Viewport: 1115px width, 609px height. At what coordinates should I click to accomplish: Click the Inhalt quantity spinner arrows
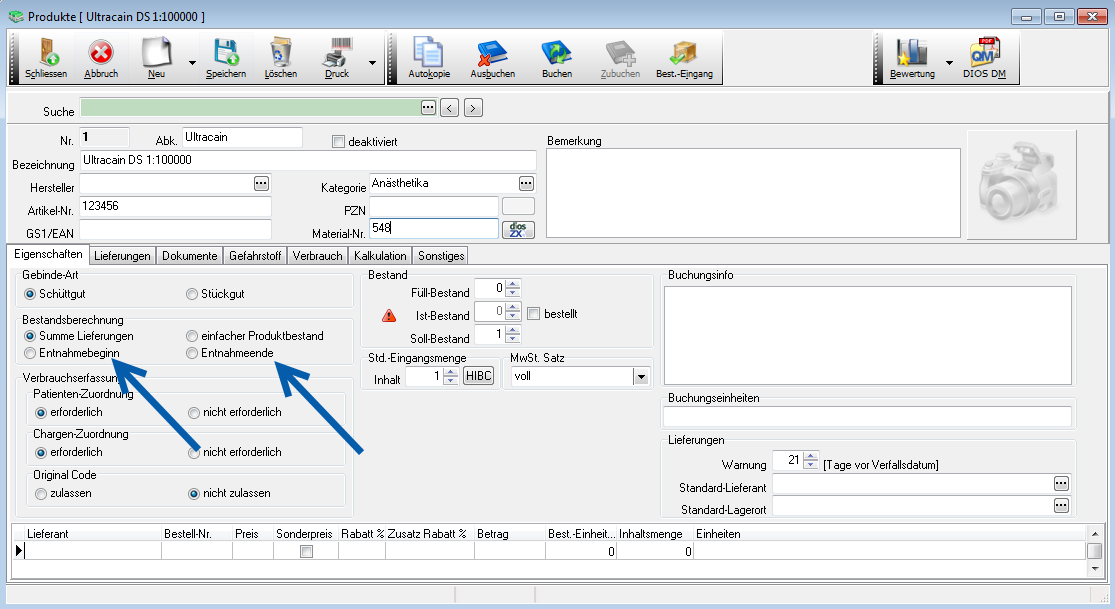click(450, 376)
